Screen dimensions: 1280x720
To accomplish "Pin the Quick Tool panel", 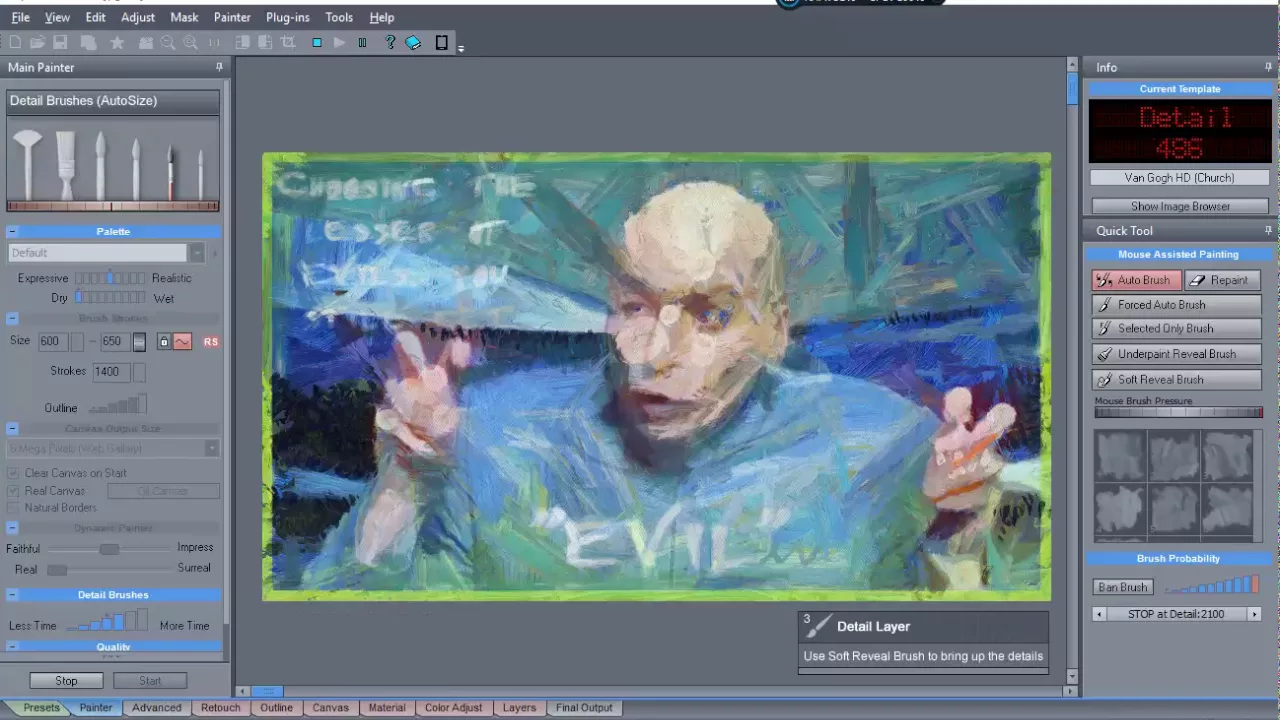I will click(1268, 230).
